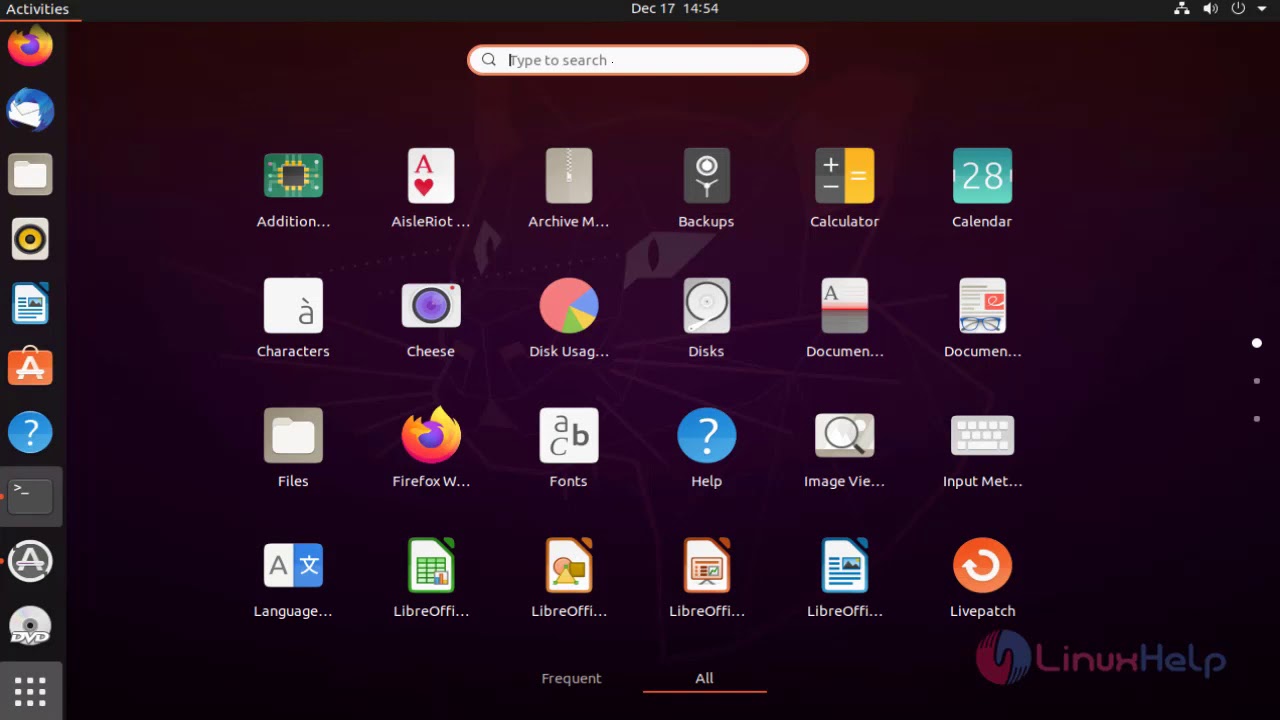Switch to the Frequent tab
This screenshot has width=1280, height=720.
coord(571,678)
